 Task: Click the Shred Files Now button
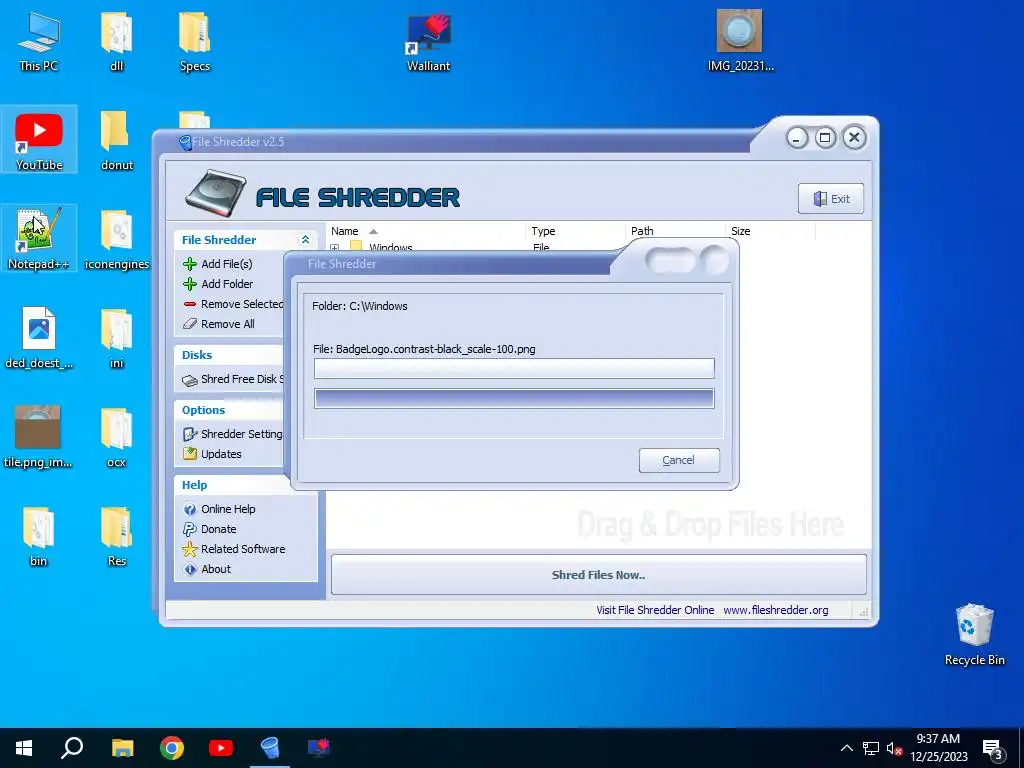(598, 575)
